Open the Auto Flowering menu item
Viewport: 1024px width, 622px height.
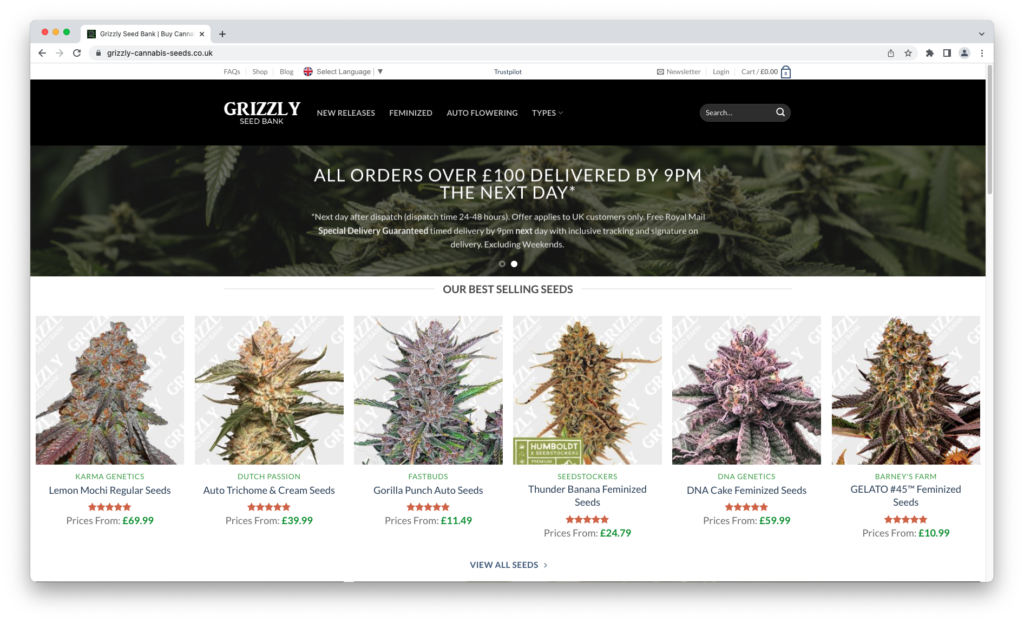482,113
